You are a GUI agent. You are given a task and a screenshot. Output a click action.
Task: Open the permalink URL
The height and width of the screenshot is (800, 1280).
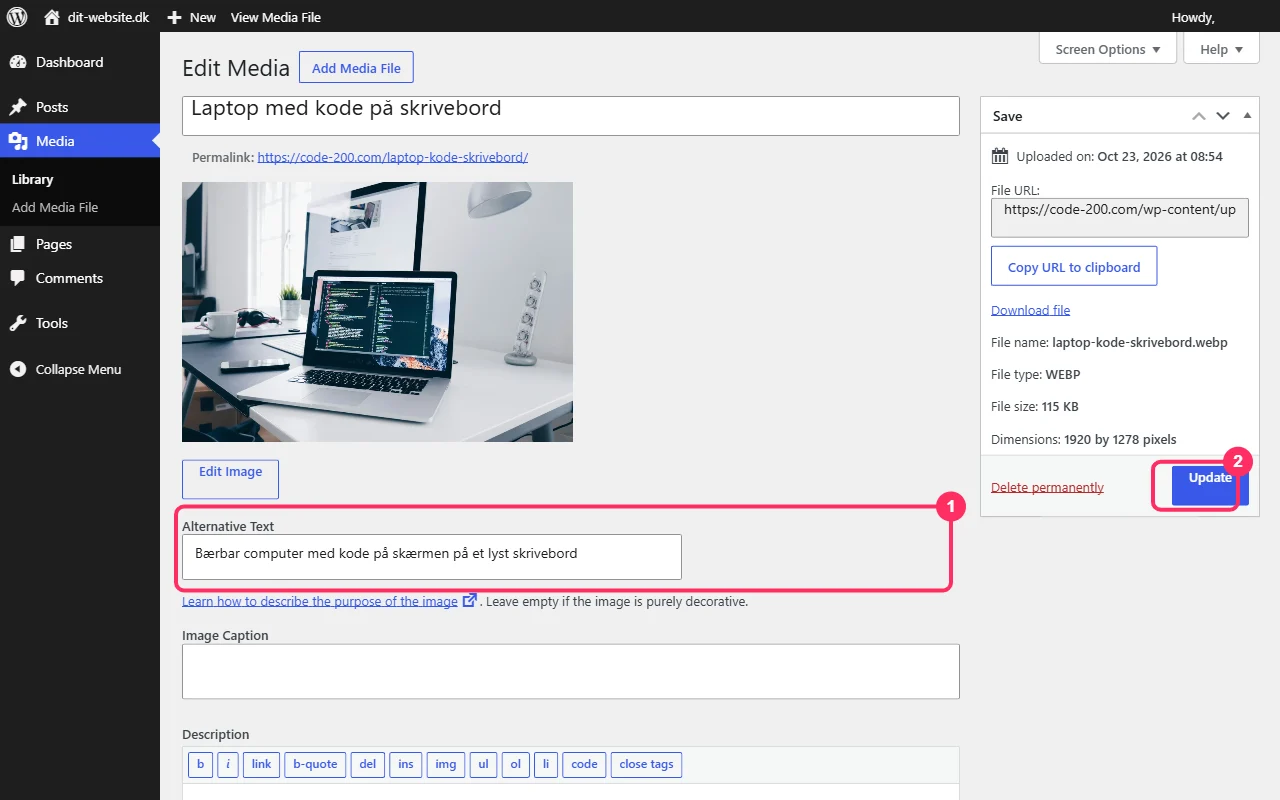392,157
